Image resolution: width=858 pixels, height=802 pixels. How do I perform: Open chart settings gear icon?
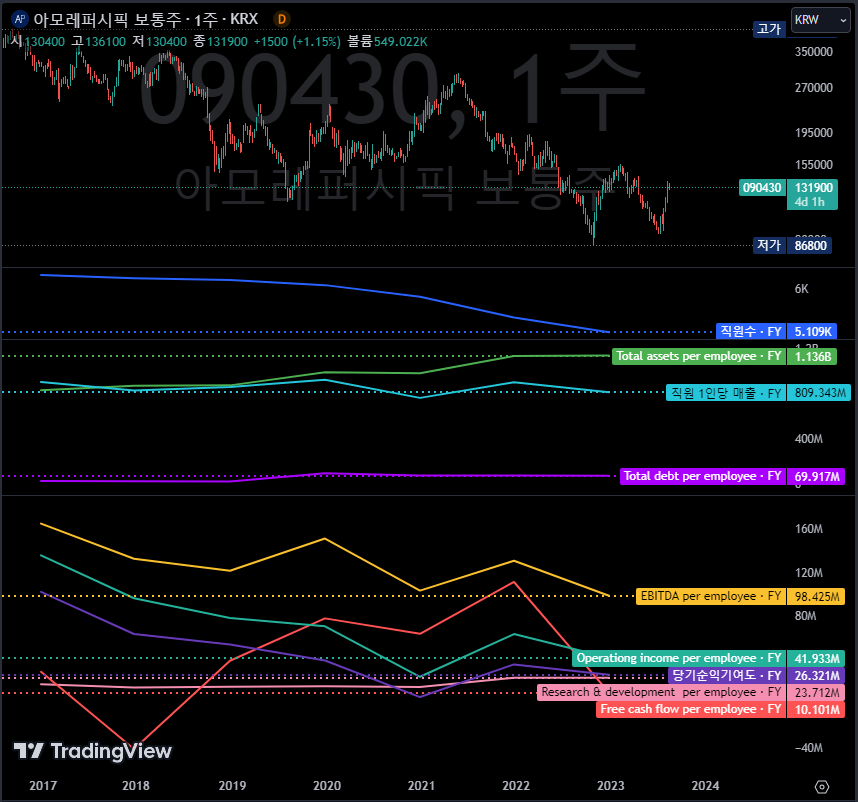coord(821,787)
